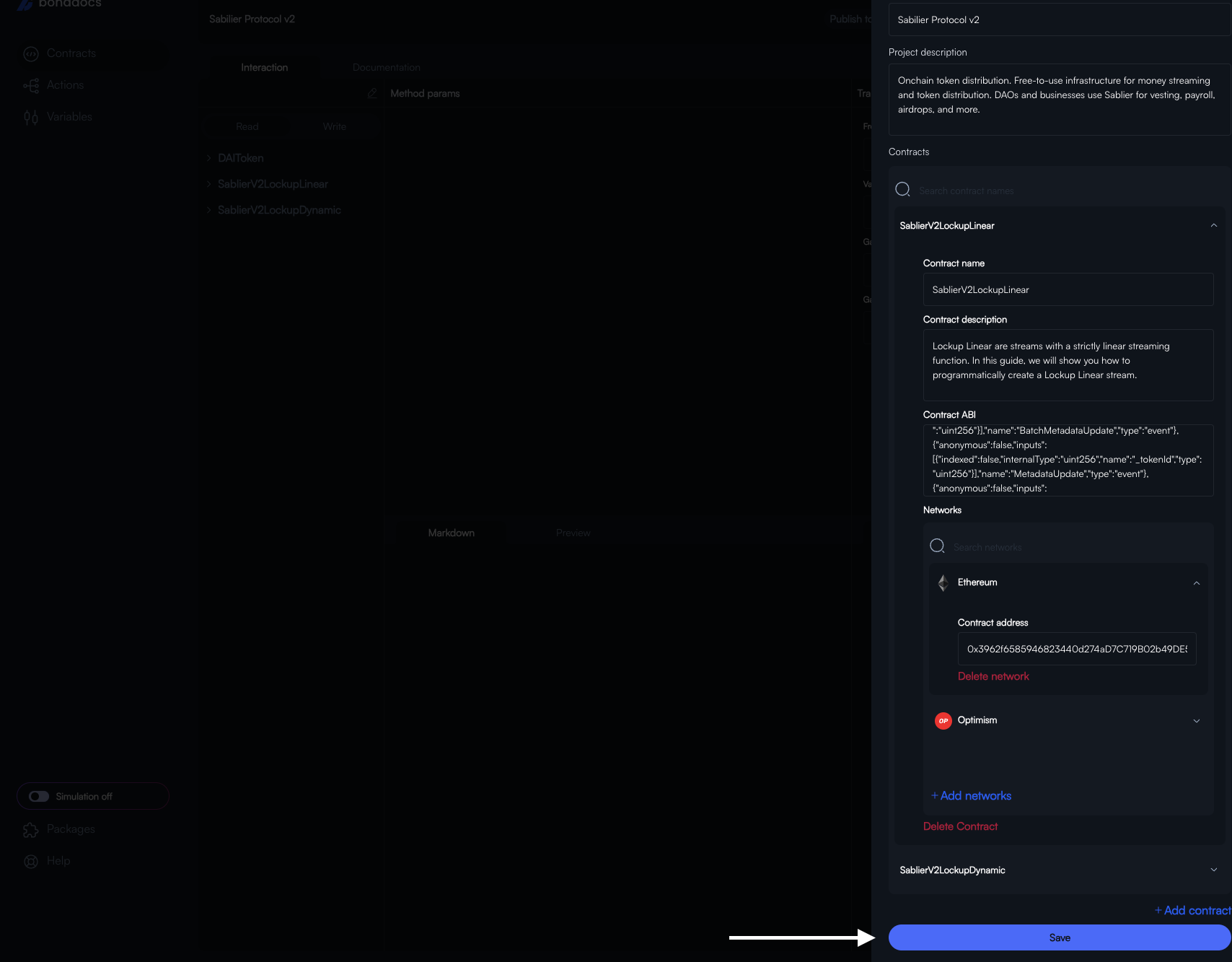Collapse the Ethereum network section
The image size is (1232, 962).
1197,583
